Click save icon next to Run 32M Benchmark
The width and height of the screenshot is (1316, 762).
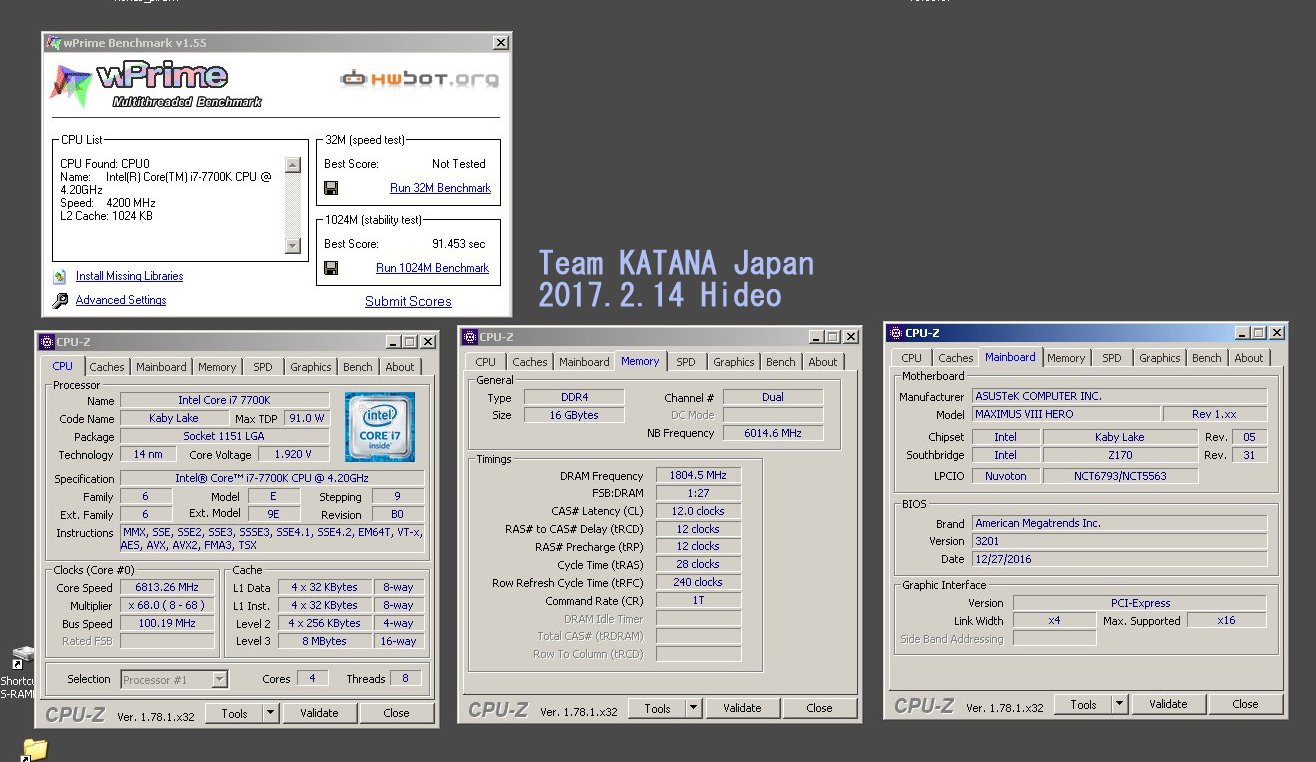coord(331,188)
